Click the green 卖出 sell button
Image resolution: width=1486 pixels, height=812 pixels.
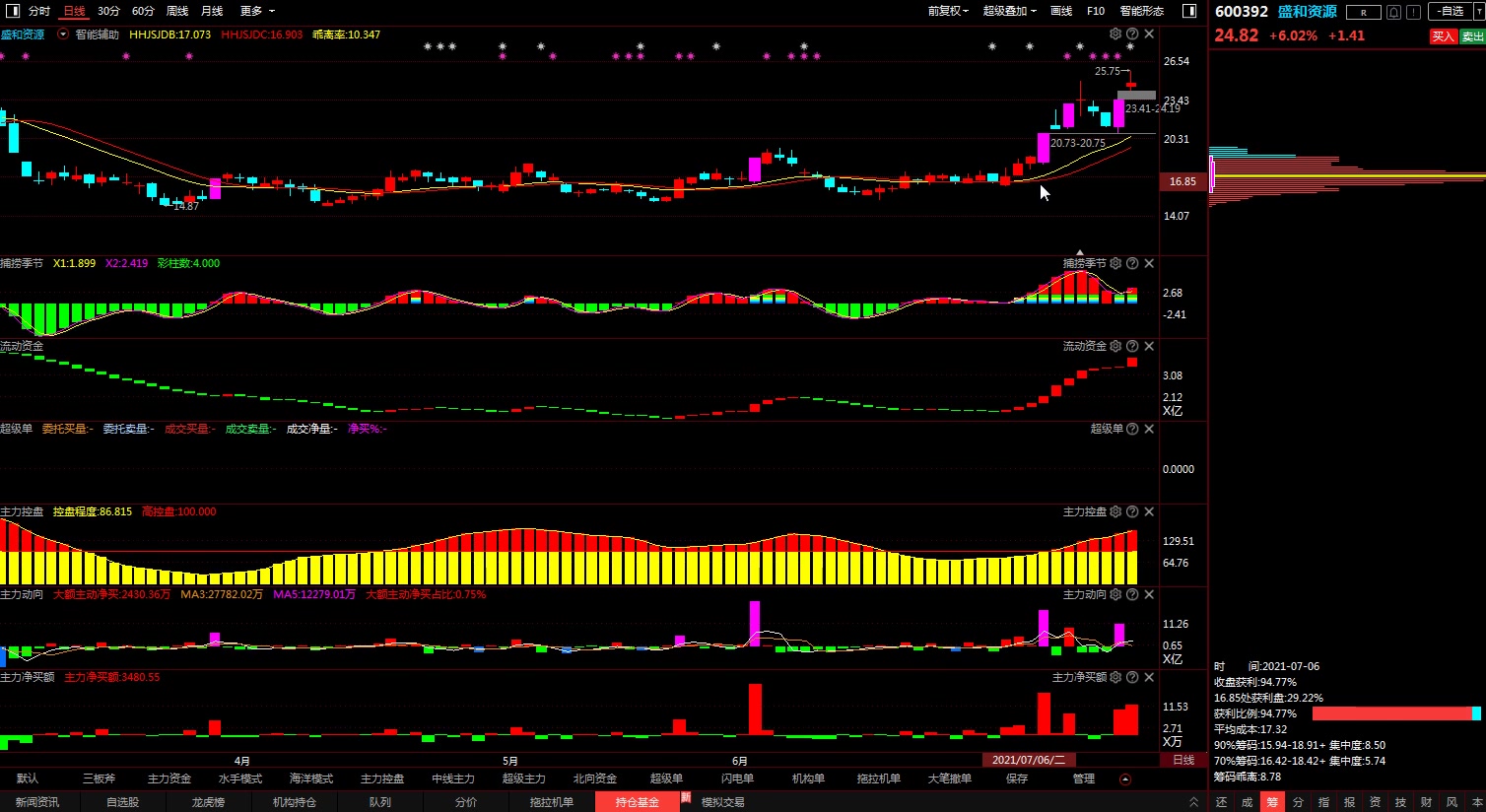(x=1472, y=36)
